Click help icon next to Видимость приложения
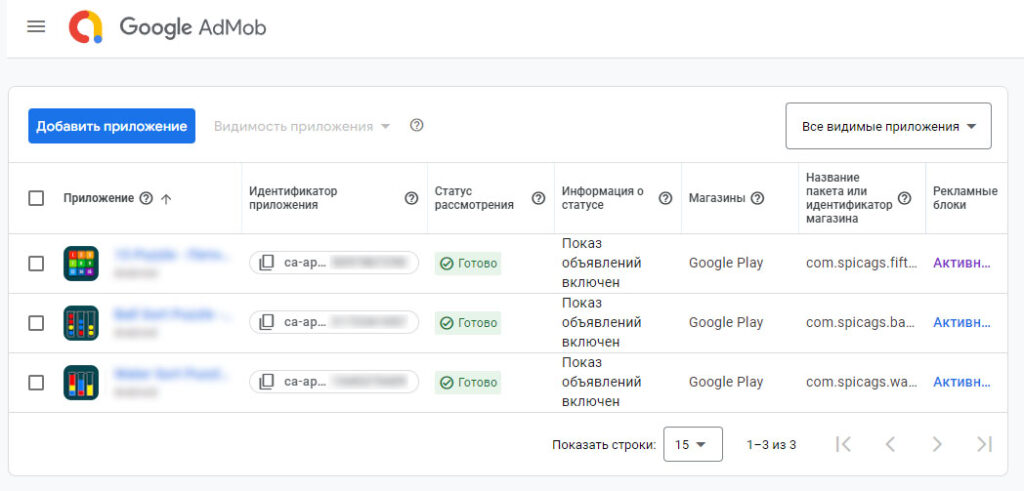The image size is (1024, 491). 417,126
